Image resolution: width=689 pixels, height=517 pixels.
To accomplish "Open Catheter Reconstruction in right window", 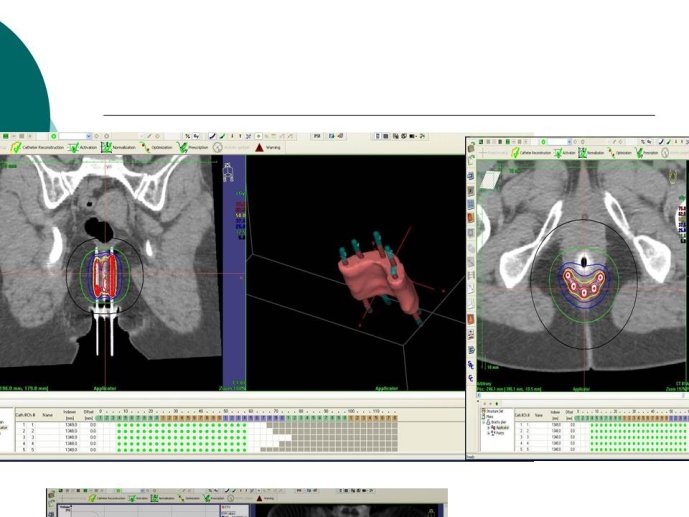I will click(530, 153).
